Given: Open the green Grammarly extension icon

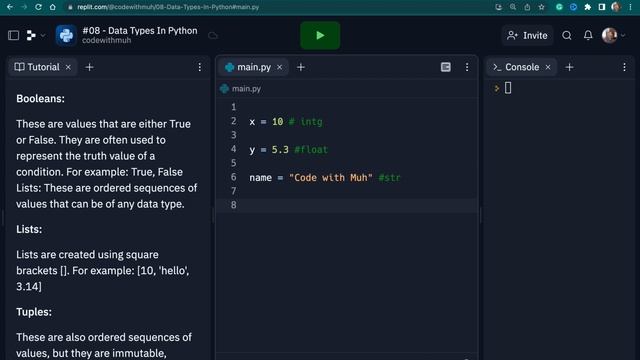Looking at the screenshot, I should point(559,7).
